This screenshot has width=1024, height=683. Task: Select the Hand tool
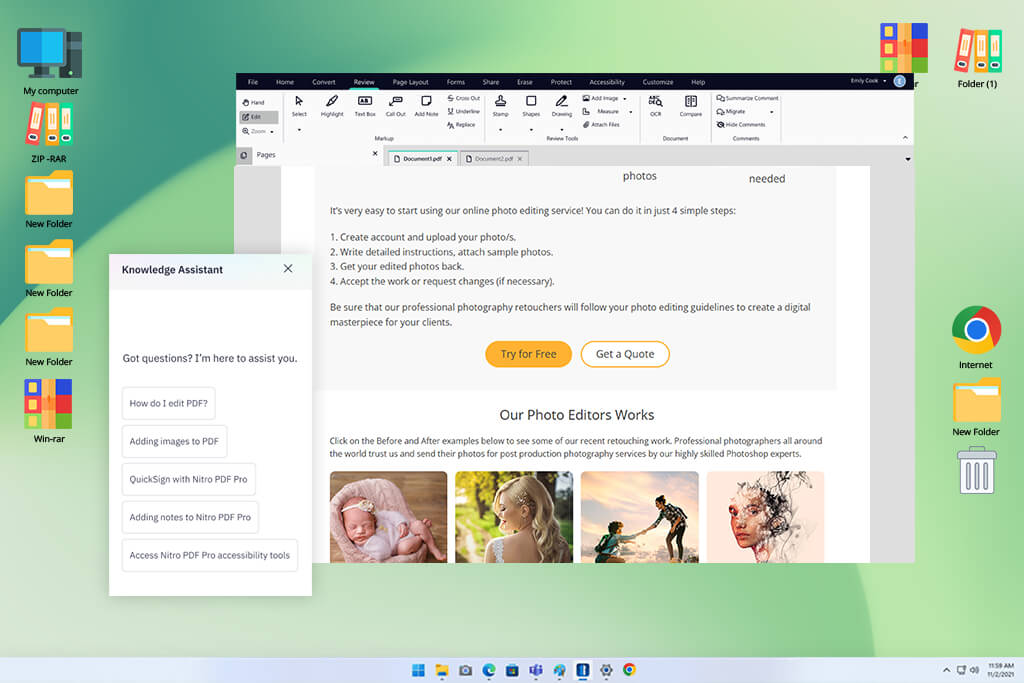pos(254,103)
